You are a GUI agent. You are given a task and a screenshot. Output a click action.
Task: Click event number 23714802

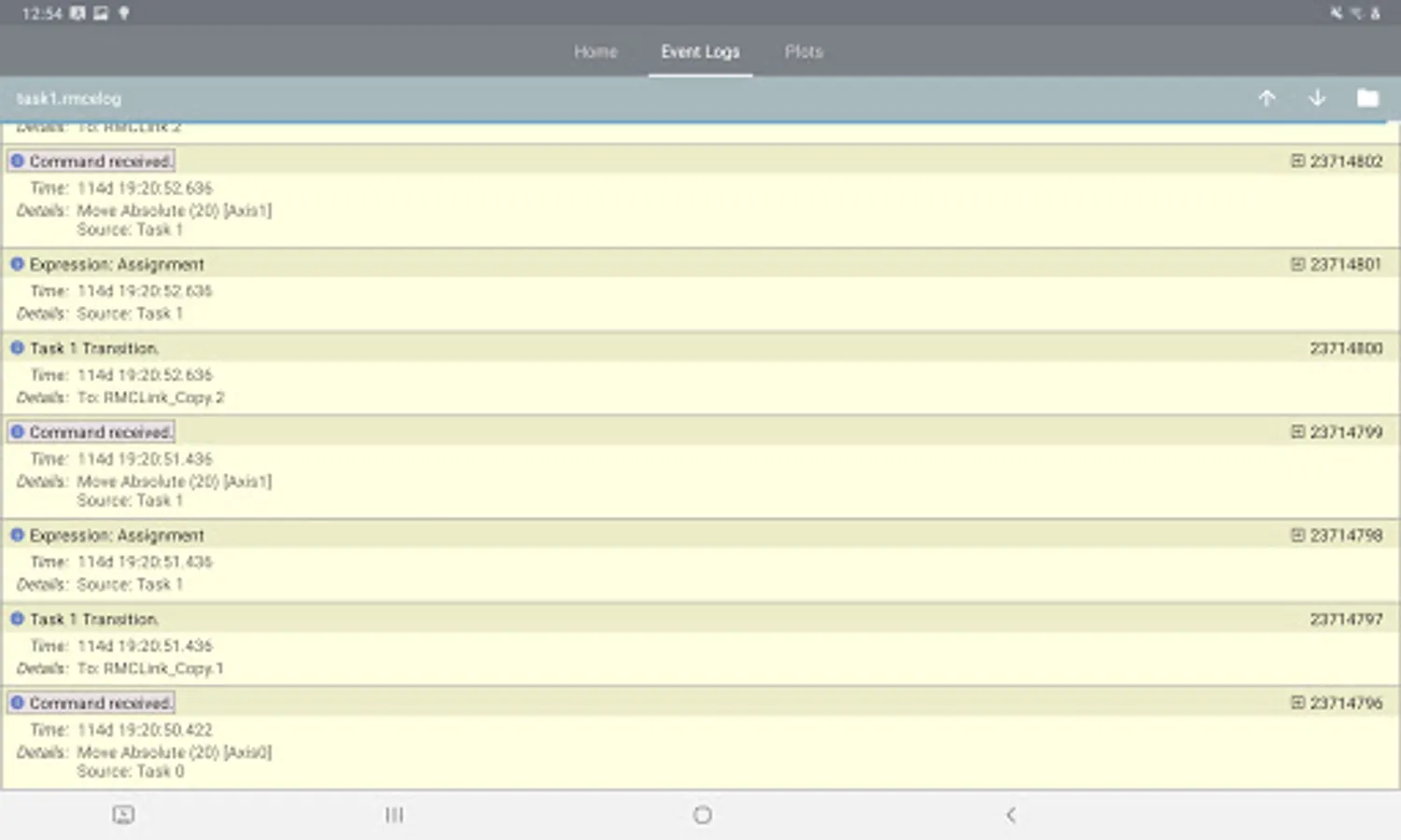(x=1346, y=161)
